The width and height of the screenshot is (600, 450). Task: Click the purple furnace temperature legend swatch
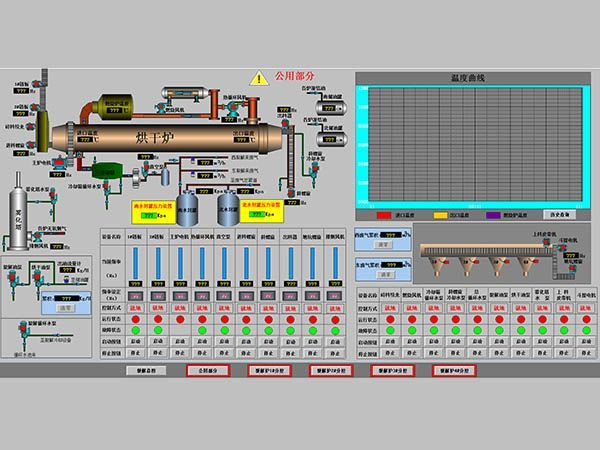click(493, 215)
